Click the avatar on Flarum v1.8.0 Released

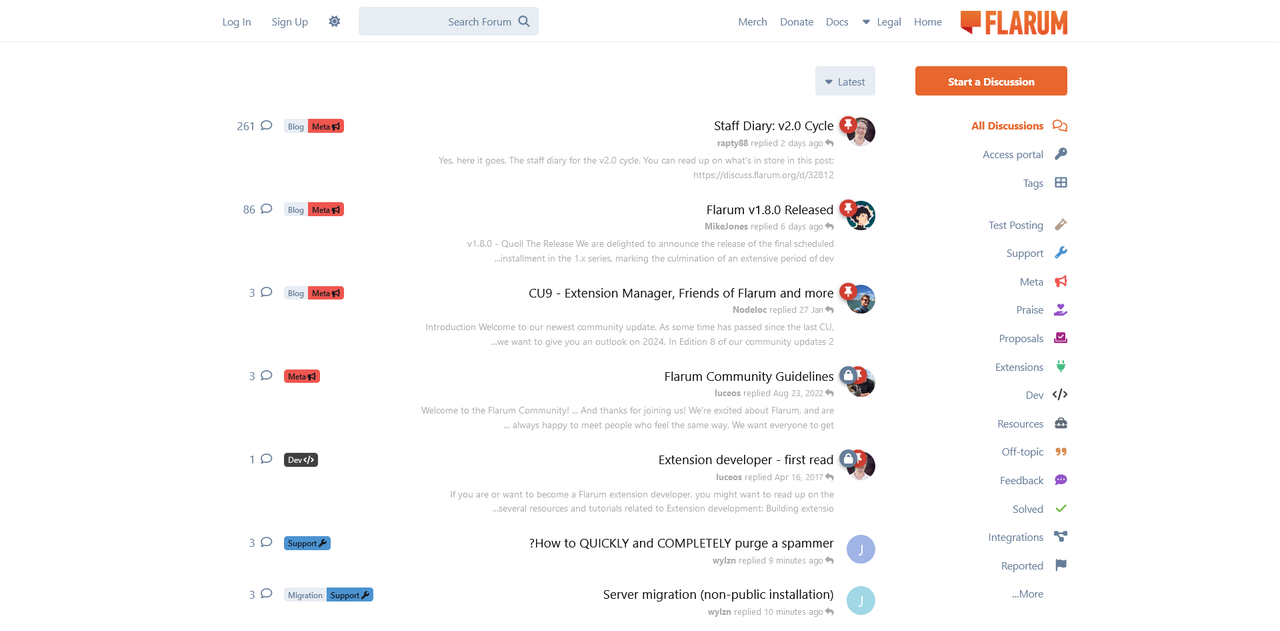tap(861, 215)
